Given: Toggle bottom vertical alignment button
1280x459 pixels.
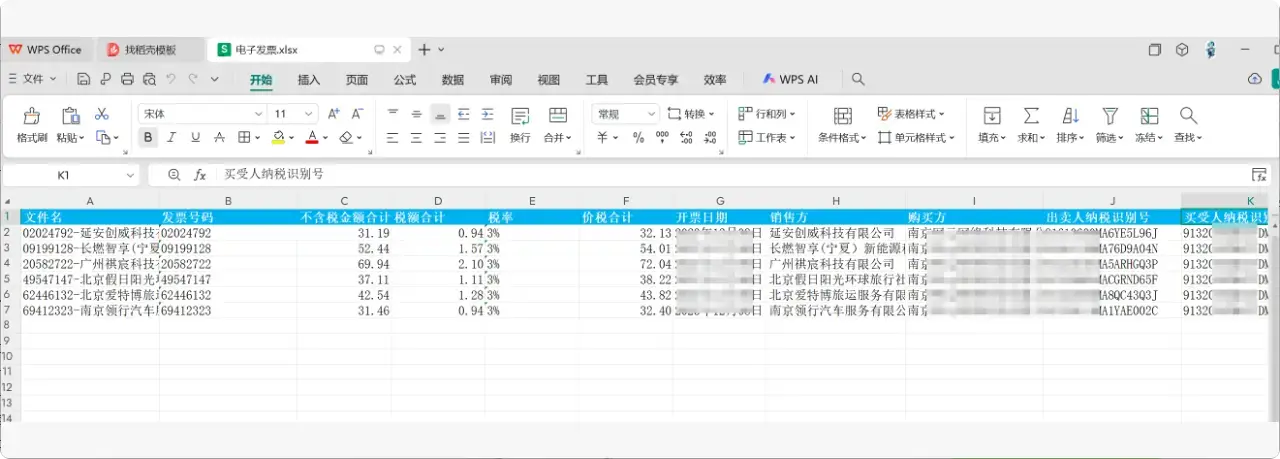Looking at the screenshot, I should pos(440,114).
